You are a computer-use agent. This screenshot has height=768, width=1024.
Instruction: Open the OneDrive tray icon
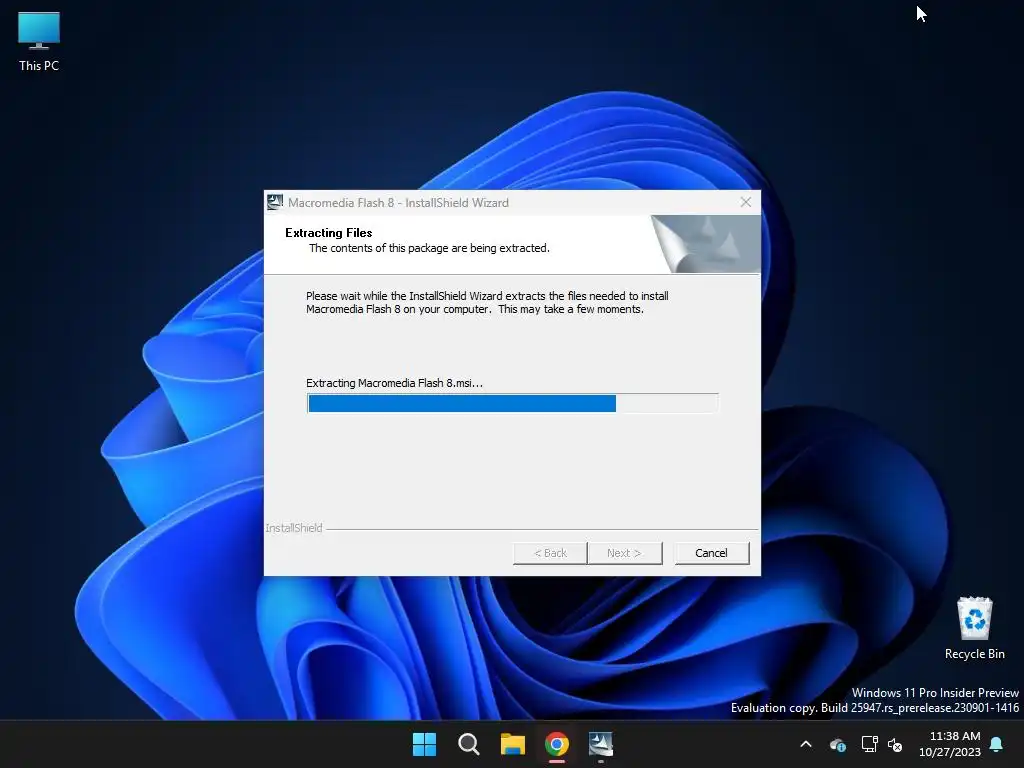[838, 744]
